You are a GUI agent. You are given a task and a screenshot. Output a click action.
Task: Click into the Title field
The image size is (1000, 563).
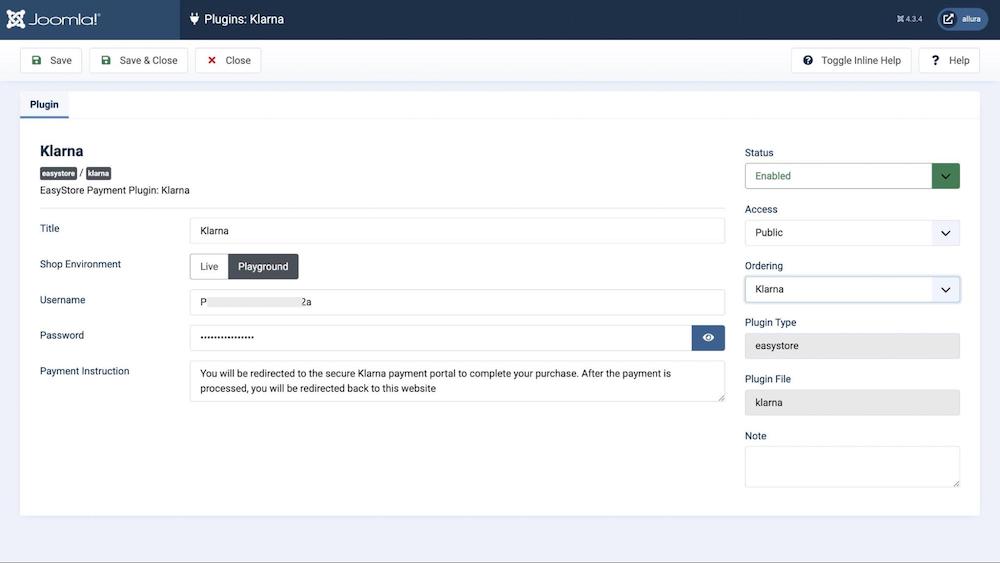[x=457, y=231]
